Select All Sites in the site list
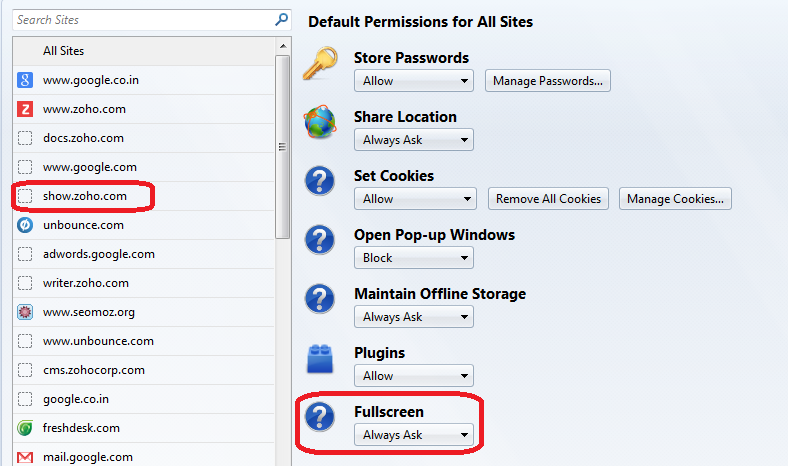 coord(144,51)
